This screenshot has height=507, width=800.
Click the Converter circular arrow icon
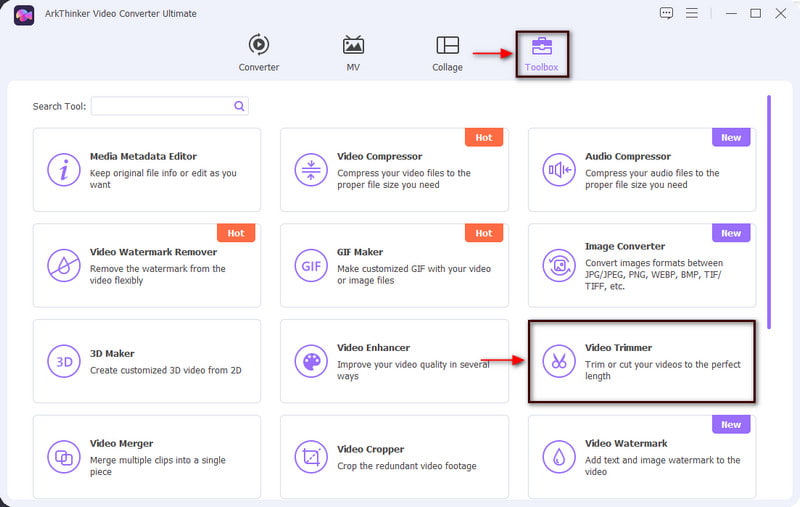click(x=259, y=44)
